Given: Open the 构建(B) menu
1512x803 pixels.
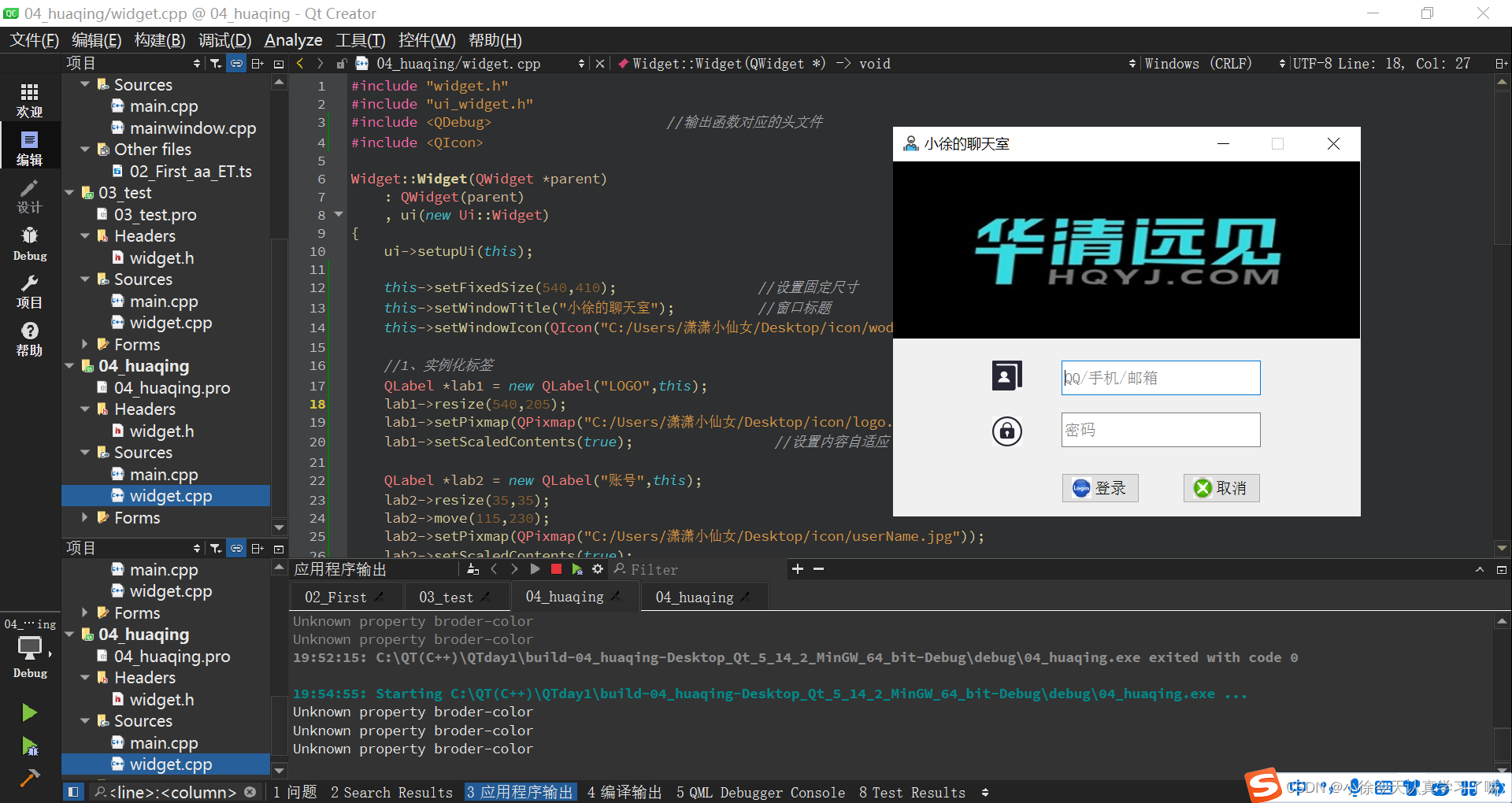Looking at the screenshot, I should tap(160, 40).
